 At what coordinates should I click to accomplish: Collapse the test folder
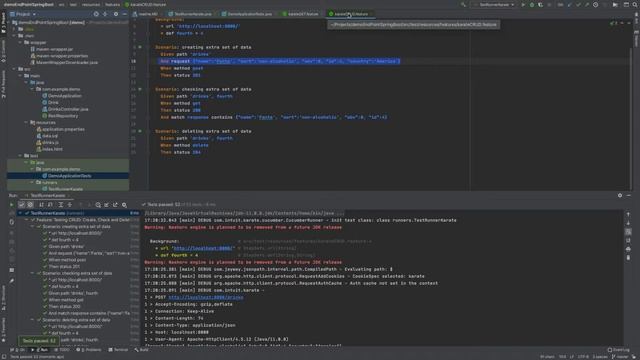[x=20, y=156]
